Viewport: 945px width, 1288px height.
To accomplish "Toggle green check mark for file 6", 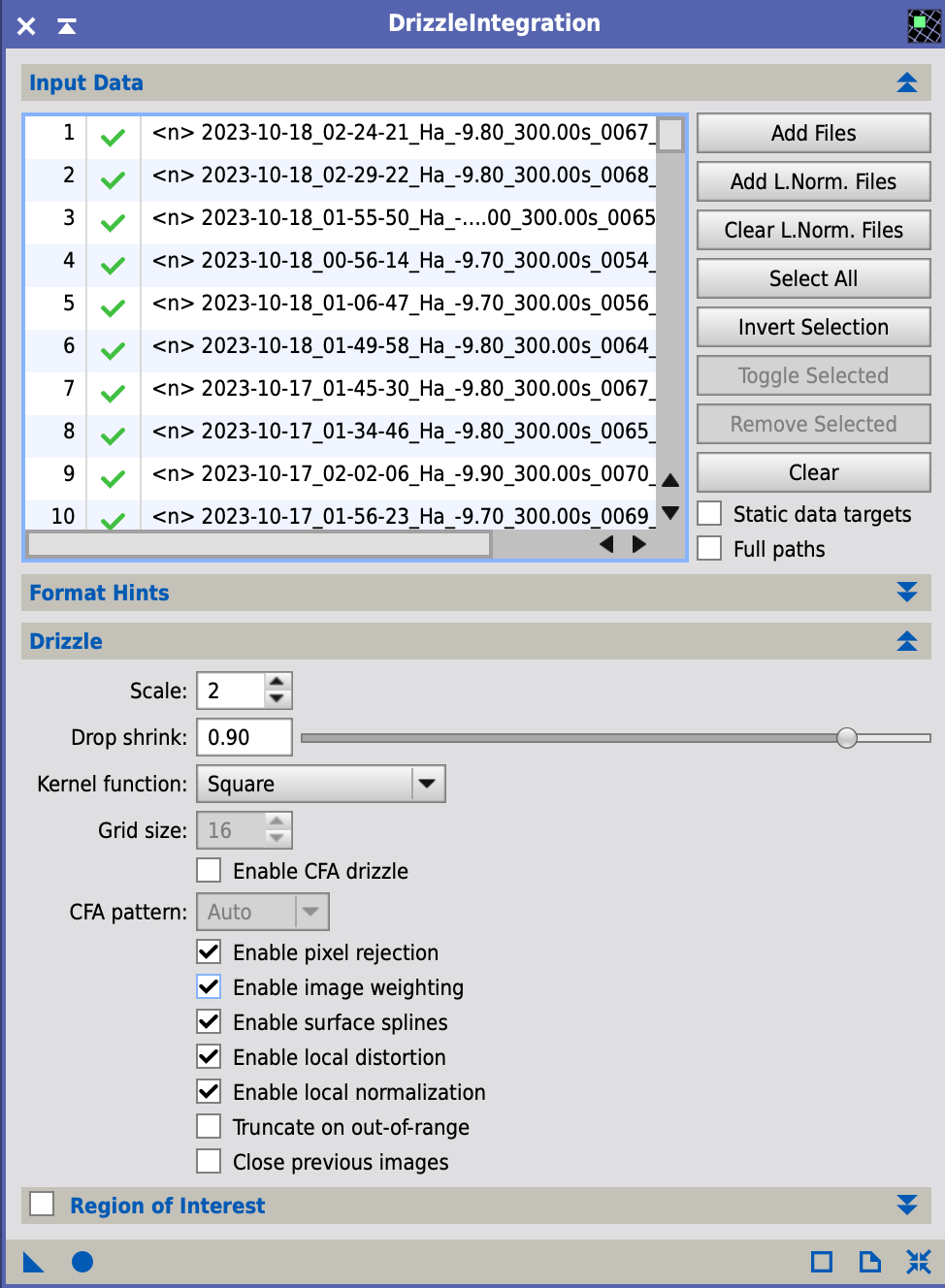I will tap(114, 351).
